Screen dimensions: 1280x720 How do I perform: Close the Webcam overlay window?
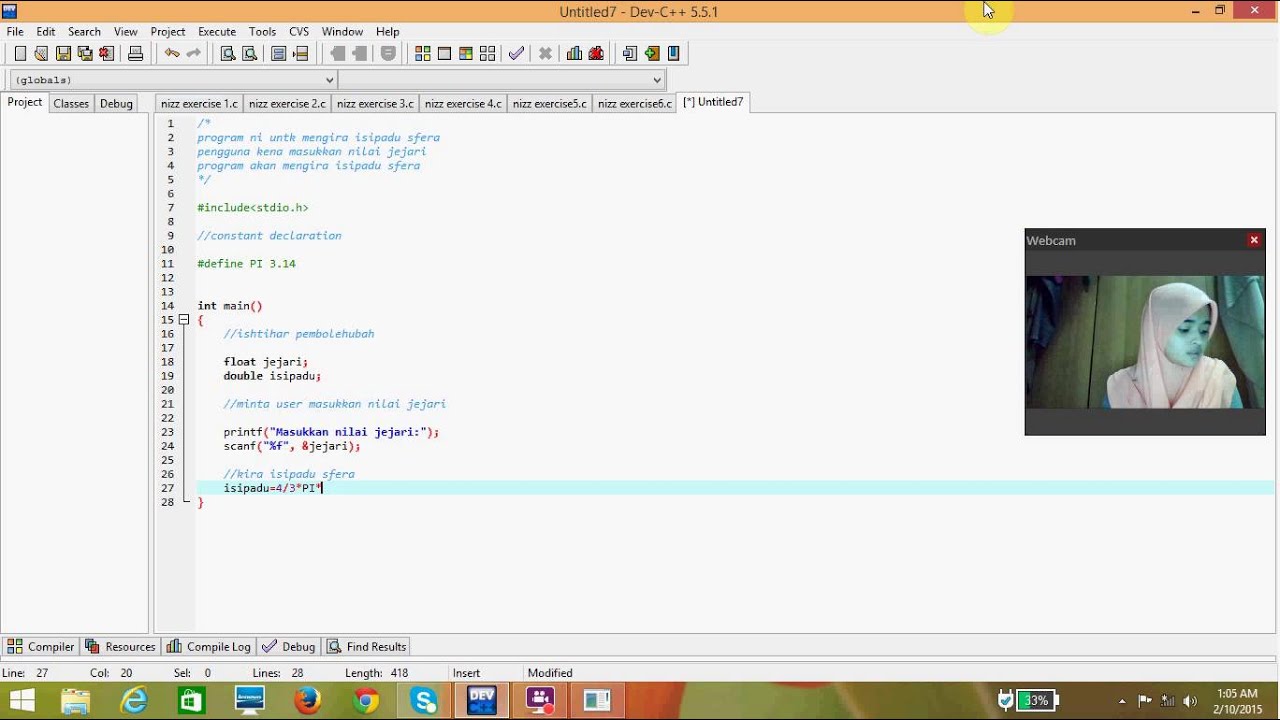(x=1254, y=240)
